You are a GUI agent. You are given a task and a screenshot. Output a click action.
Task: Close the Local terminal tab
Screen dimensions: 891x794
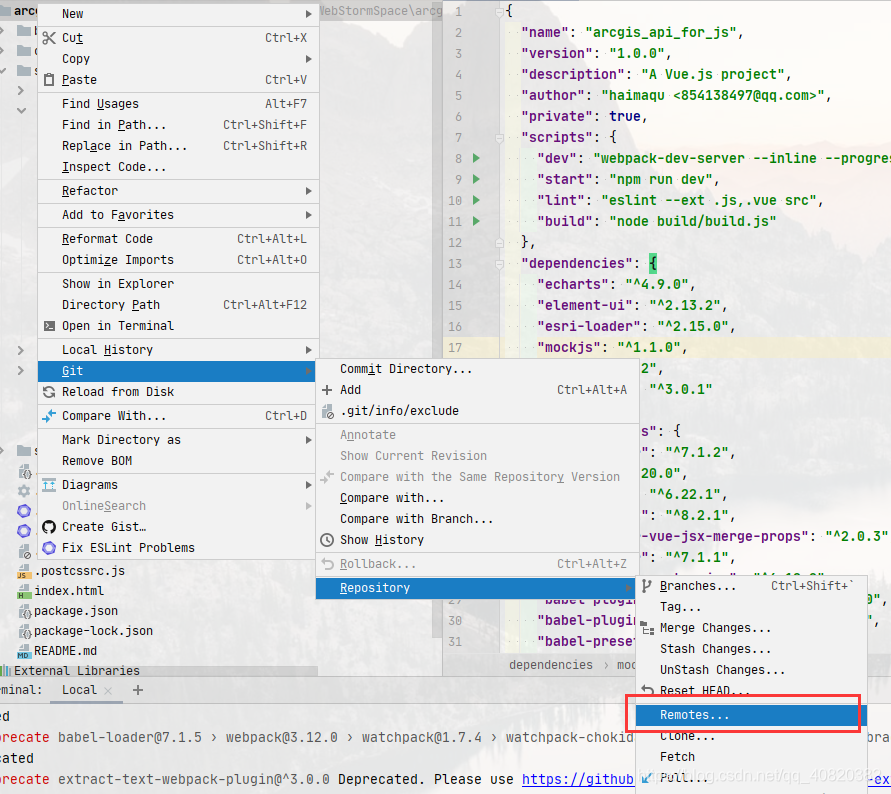(108, 691)
